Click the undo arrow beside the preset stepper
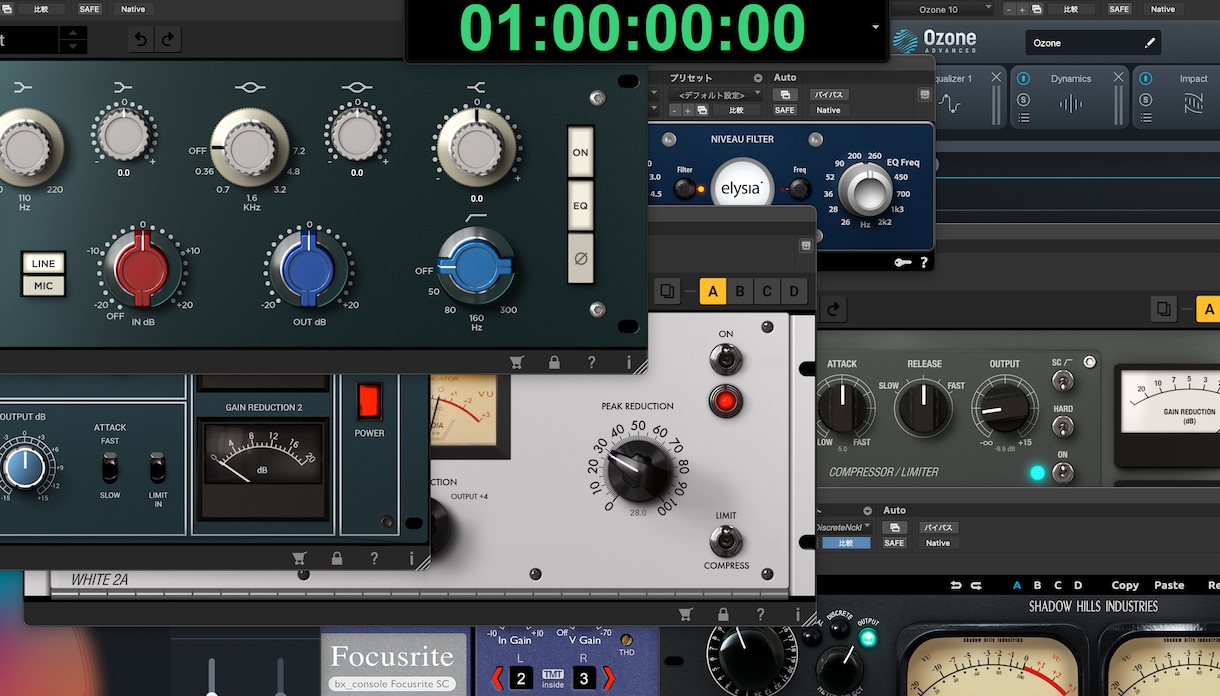The height and width of the screenshot is (696, 1220). click(x=141, y=40)
